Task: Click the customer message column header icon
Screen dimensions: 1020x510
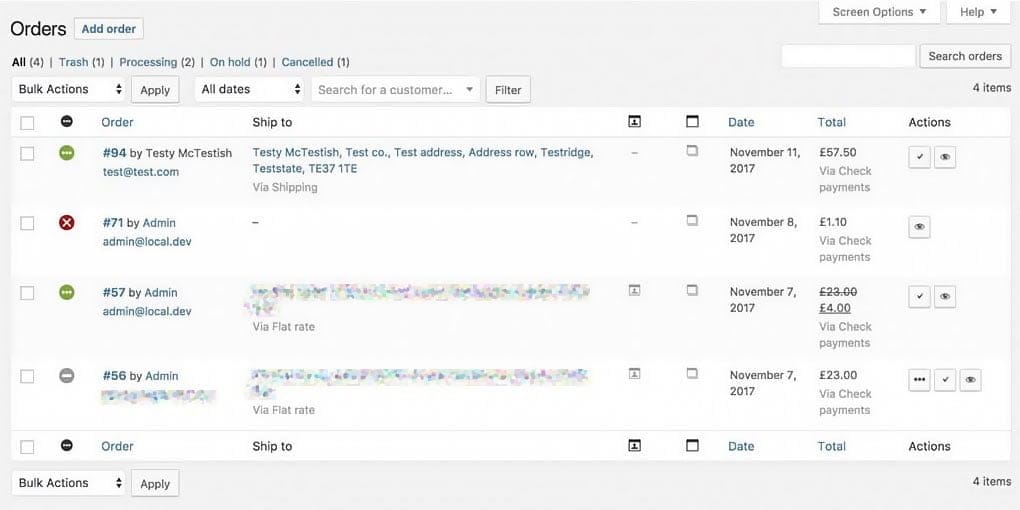Action: pos(634,122)
